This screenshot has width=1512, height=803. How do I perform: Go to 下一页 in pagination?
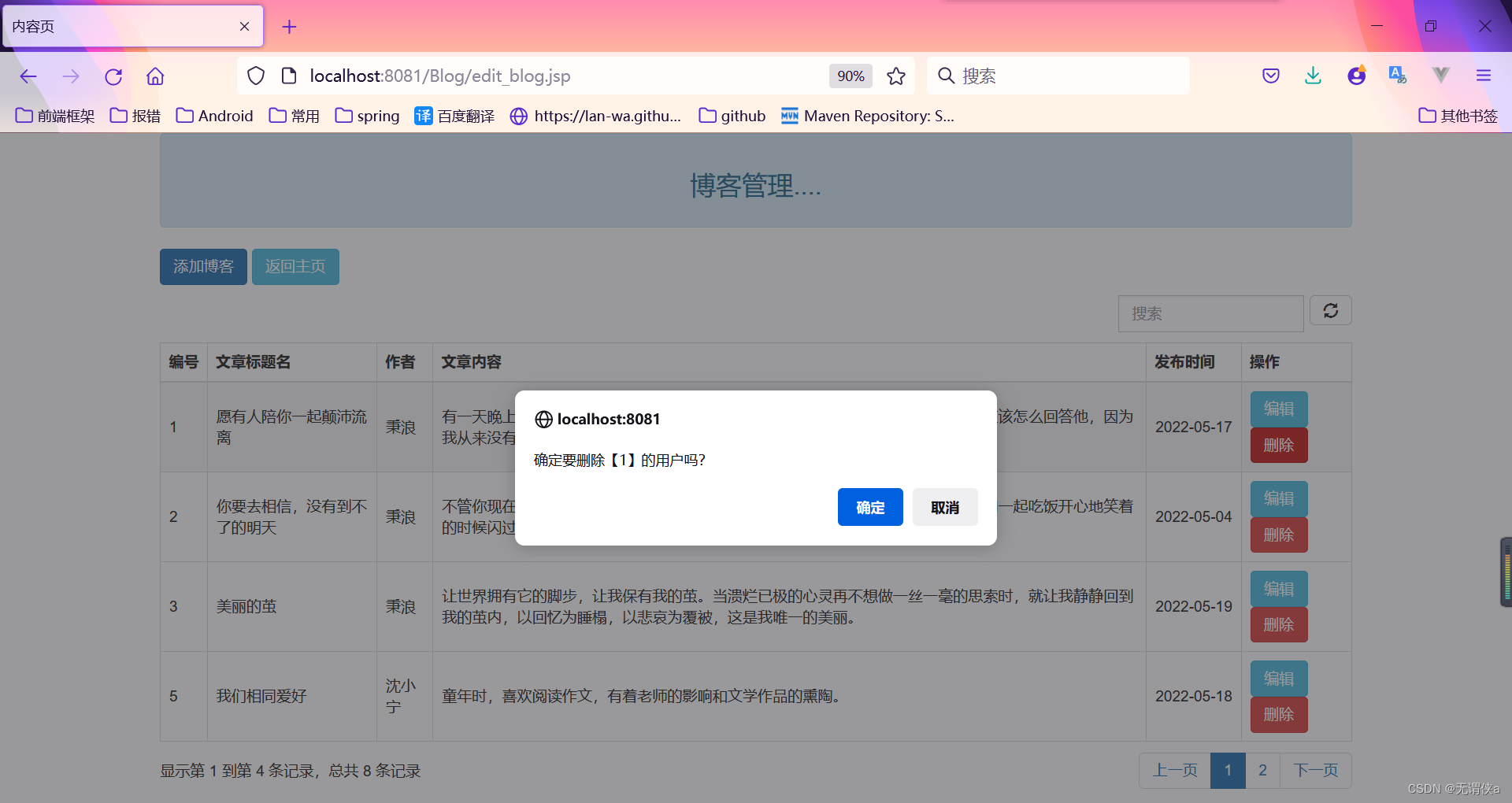[x=1316, y=770]
